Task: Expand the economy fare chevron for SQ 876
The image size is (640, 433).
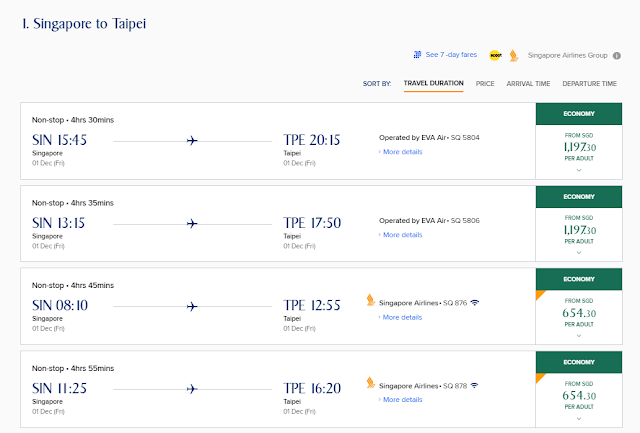Action: (579, 336)
